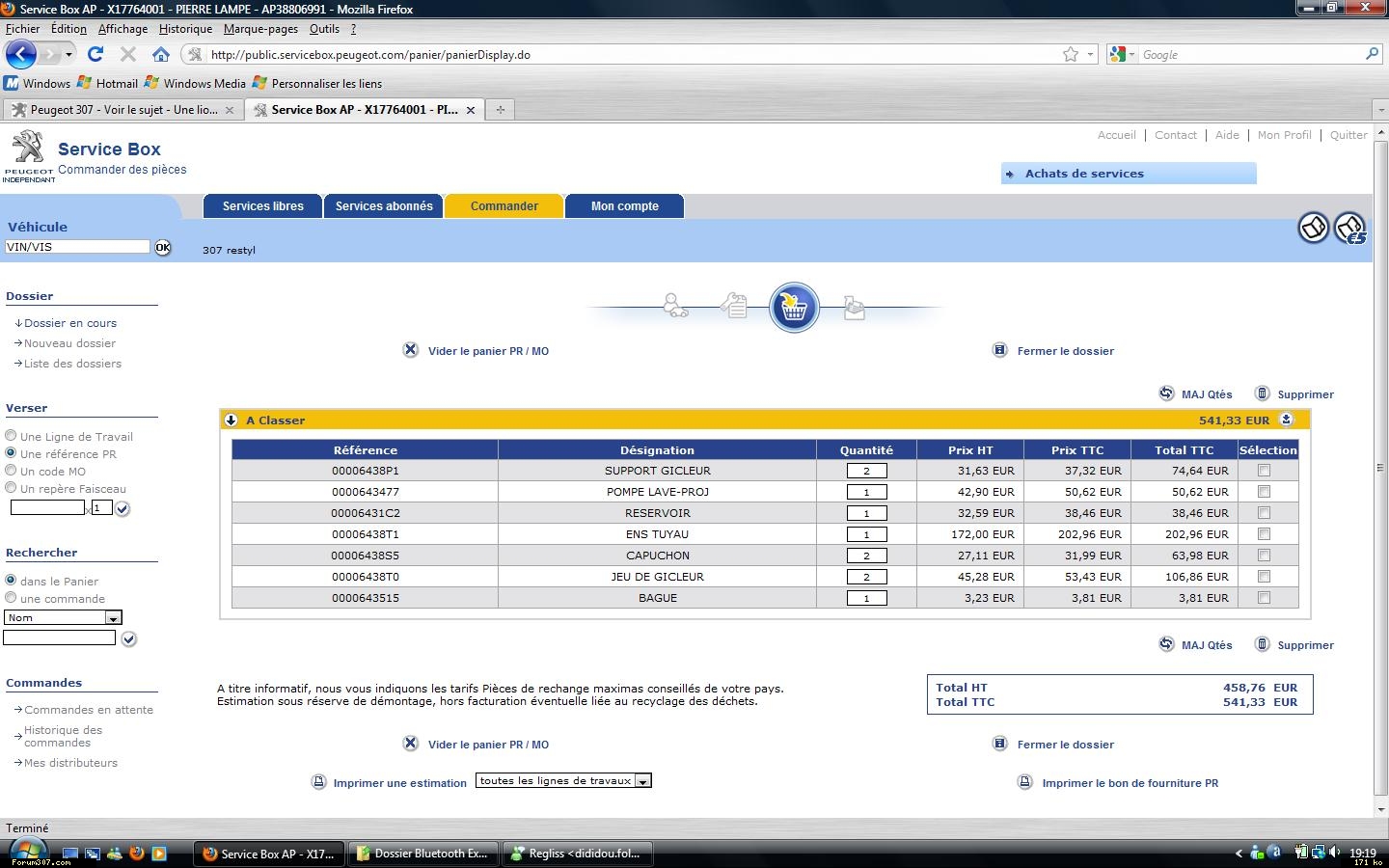The width and height of the screenshot is (1389, 868).
Task: Reload the page with the refresh icon
Action: click(x=95, y=55)
